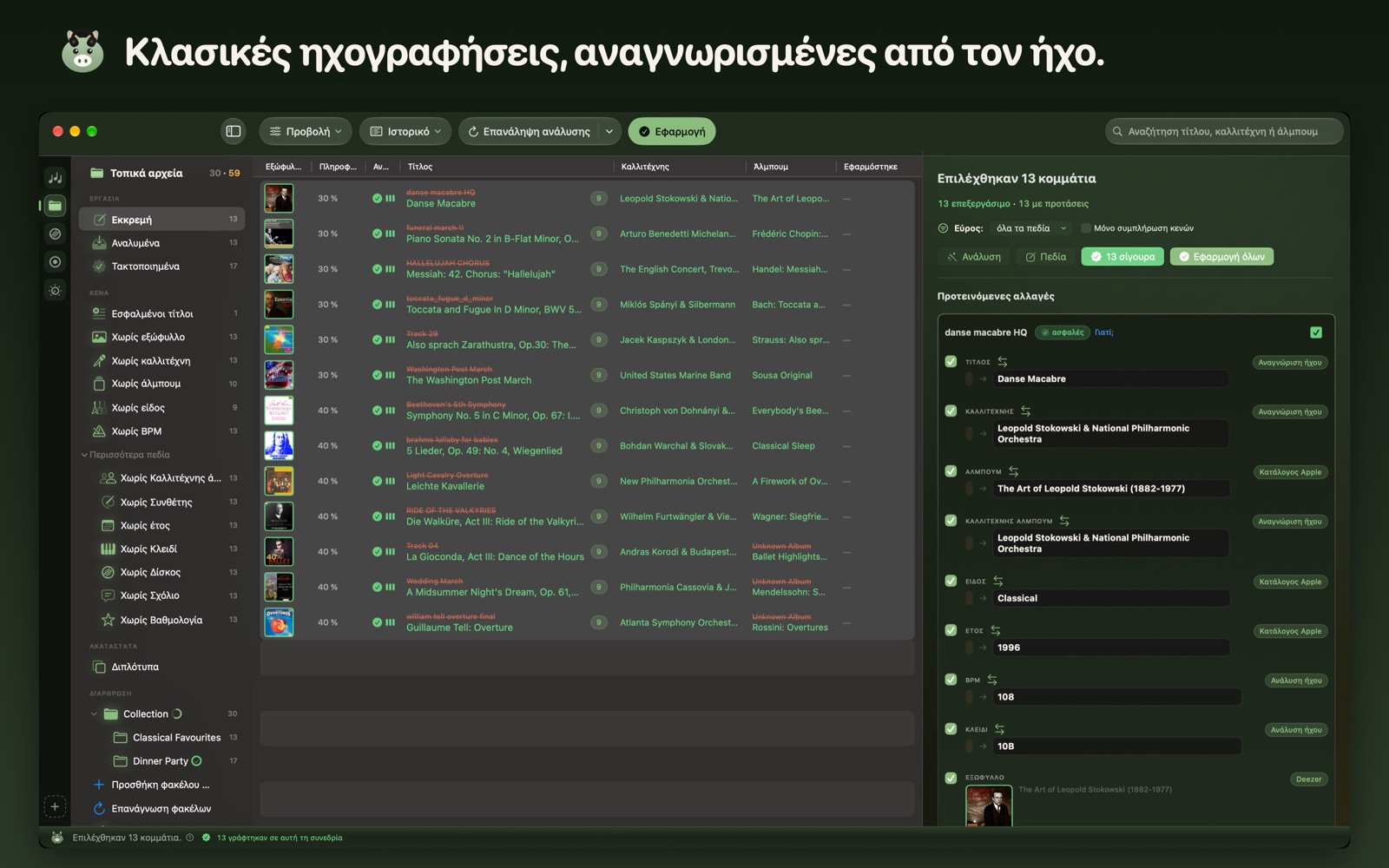Click the record target icon in left rail
This screenshot has height=868, width=1389.
[x=55, y=262]
